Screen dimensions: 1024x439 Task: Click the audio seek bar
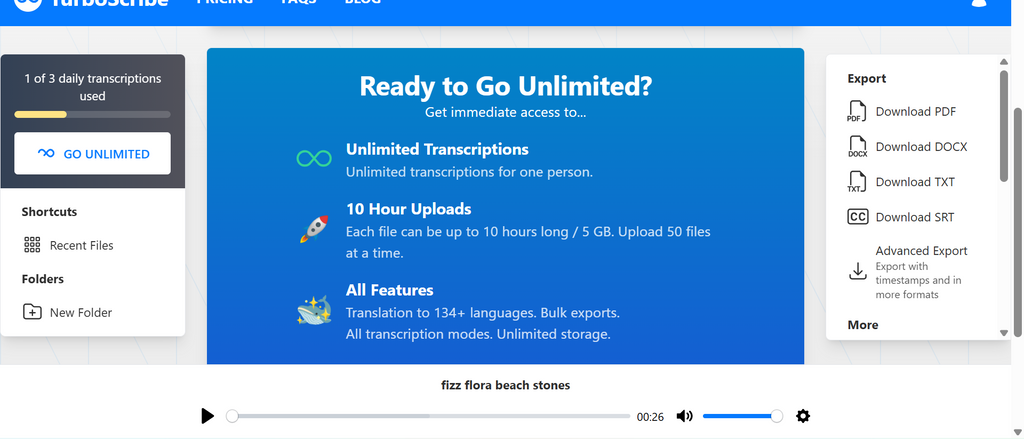[428, 416]
